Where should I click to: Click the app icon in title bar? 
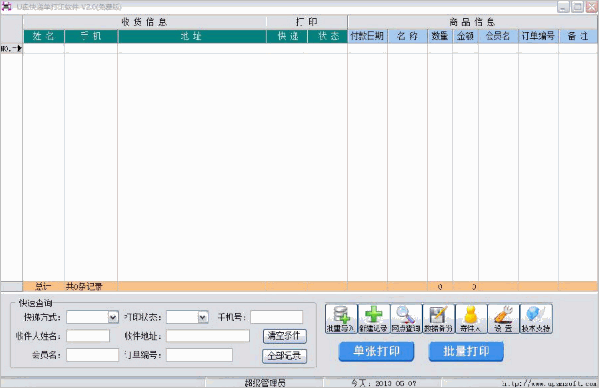[6, 6]
